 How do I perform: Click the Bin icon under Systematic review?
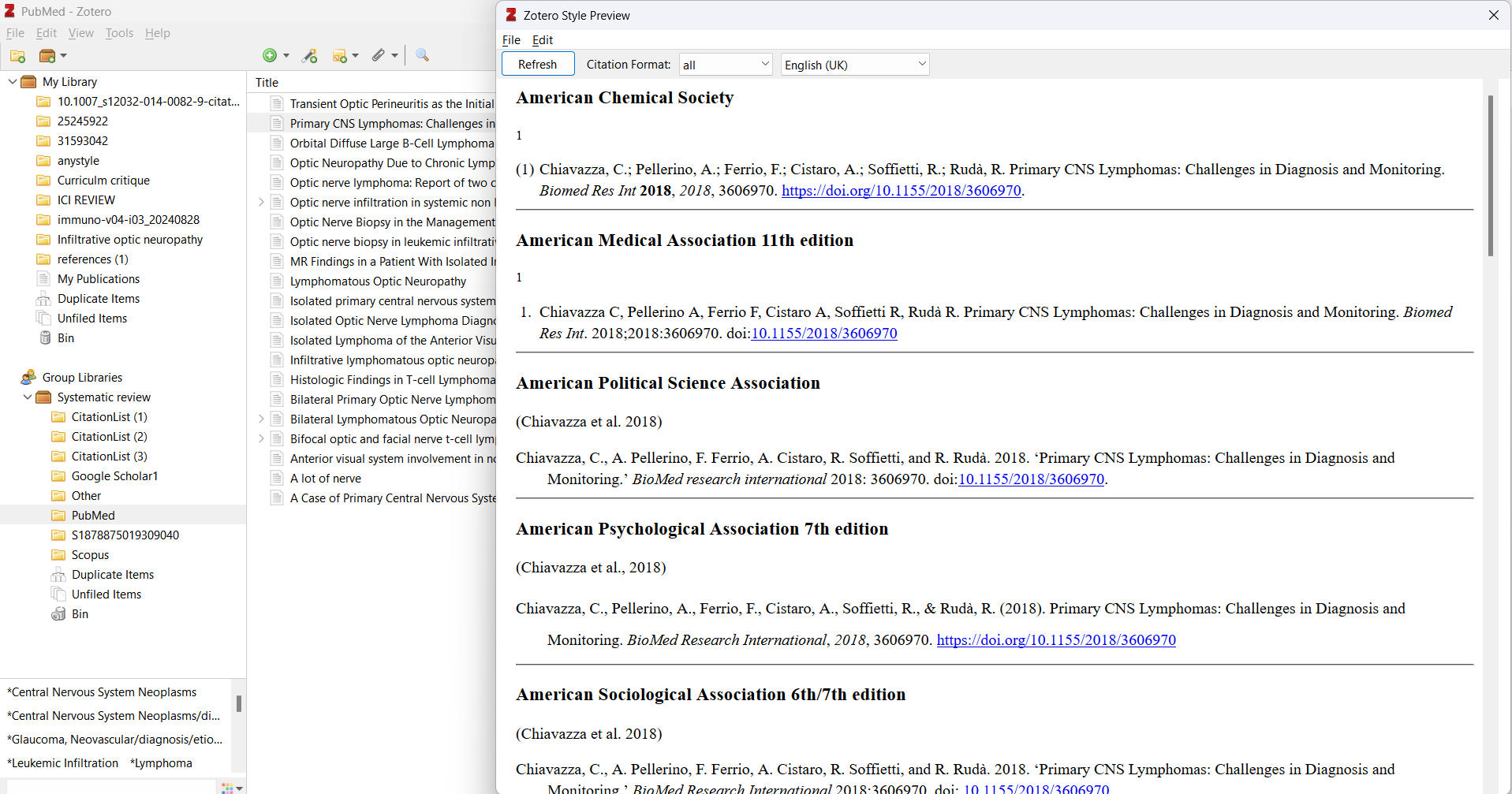coord(58,613)
